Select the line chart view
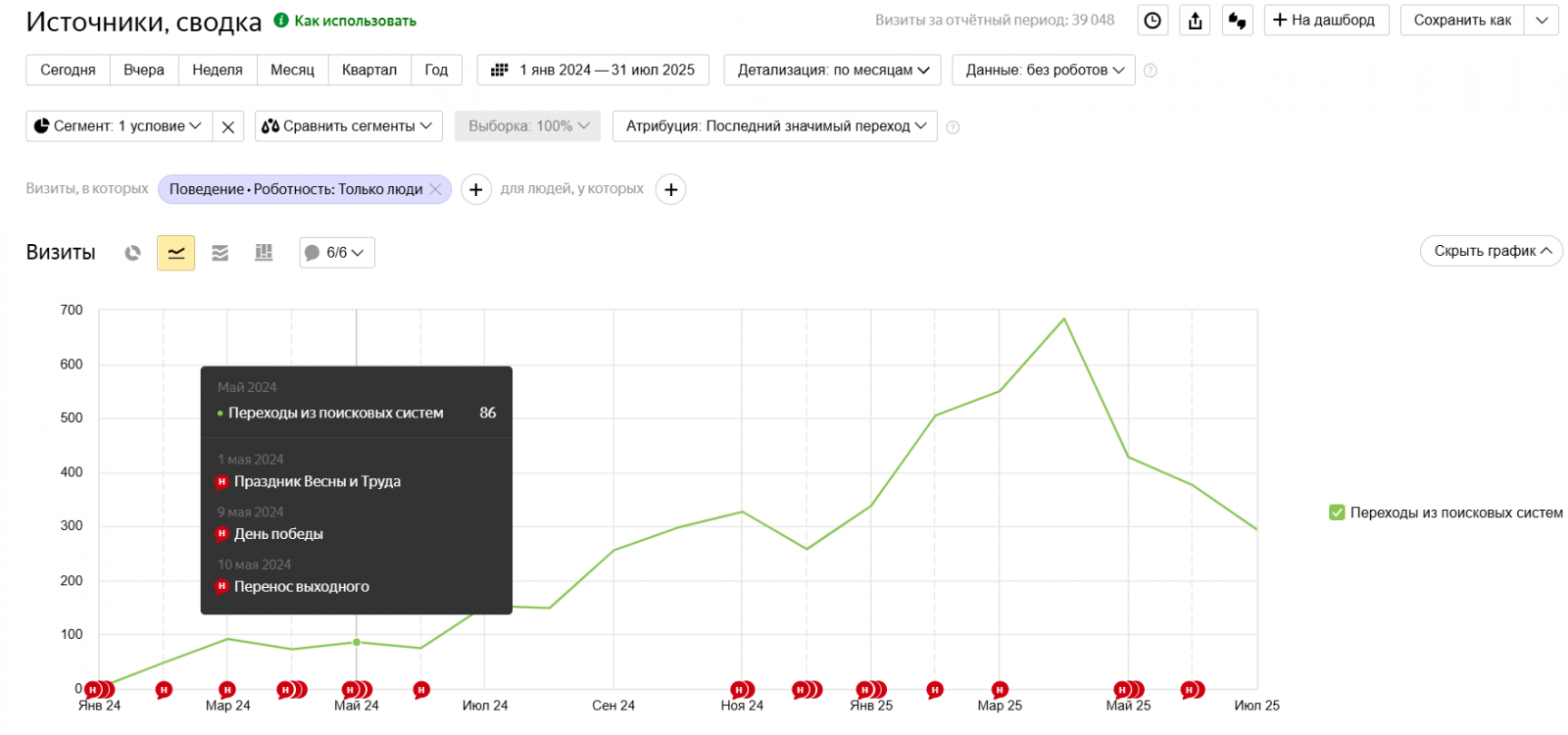Viewport: 1568px width, 735px height. point(176,253)
